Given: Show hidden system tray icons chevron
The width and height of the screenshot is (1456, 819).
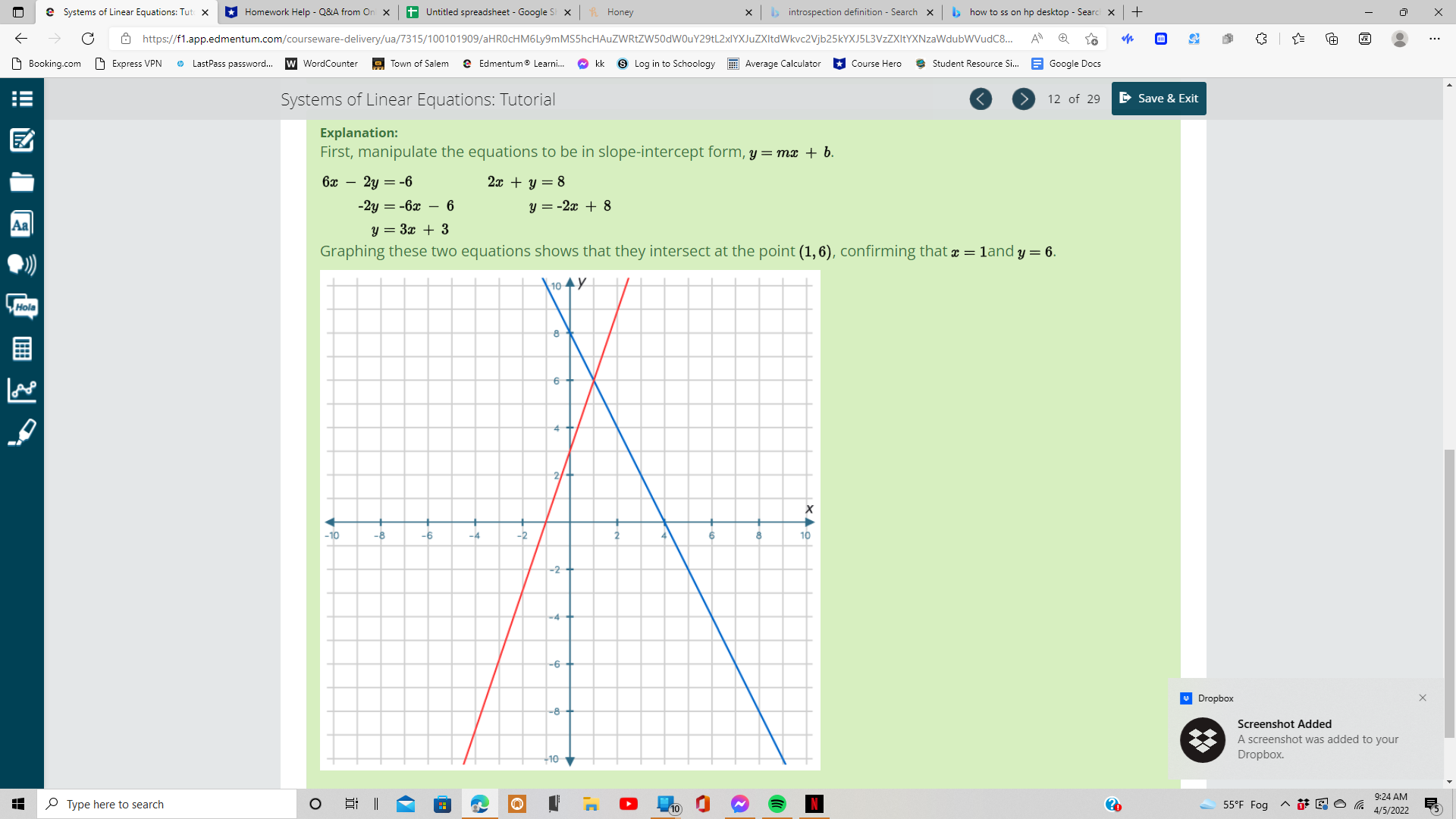Looking at the screenshot, I should pos(1285,804).
